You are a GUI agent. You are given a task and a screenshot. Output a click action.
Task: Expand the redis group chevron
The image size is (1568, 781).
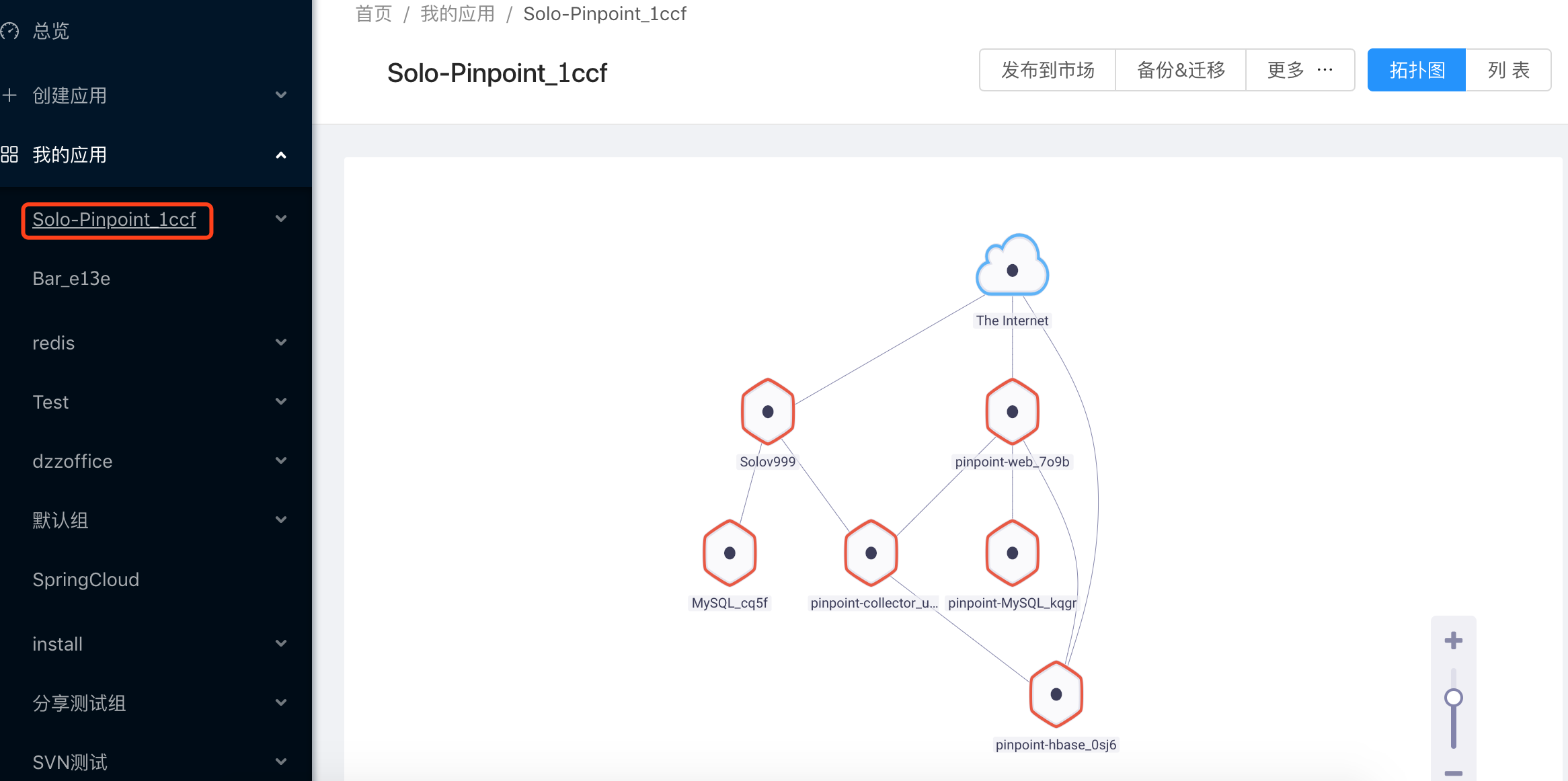pos(281,343)
